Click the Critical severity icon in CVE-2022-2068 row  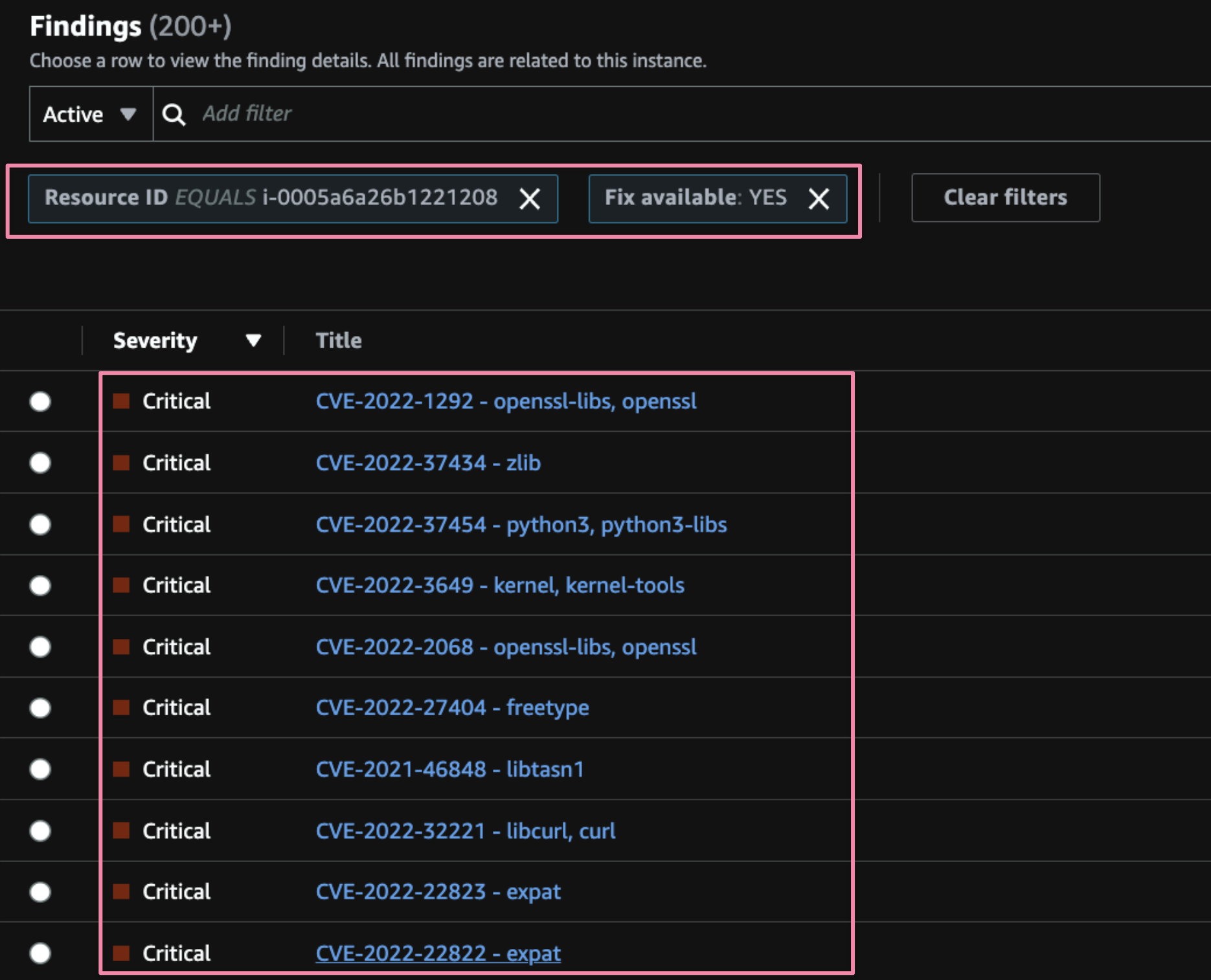(121, 647)
